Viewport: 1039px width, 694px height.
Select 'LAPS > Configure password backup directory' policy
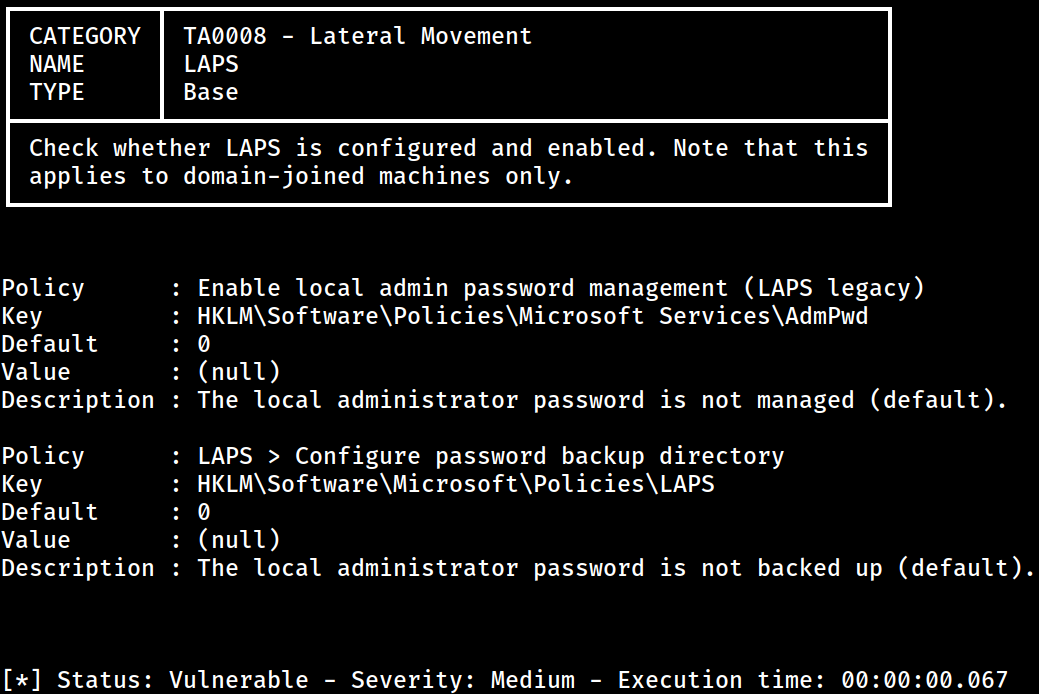coord(491,456)
